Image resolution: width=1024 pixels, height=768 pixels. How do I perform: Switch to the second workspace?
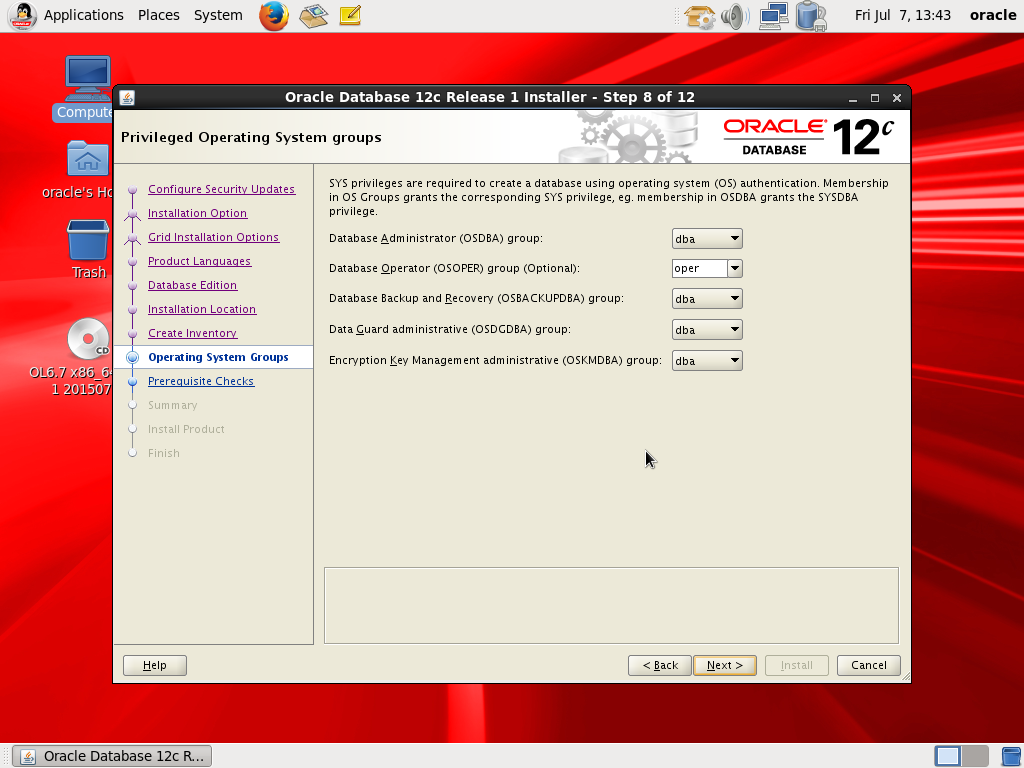point(975,756)
